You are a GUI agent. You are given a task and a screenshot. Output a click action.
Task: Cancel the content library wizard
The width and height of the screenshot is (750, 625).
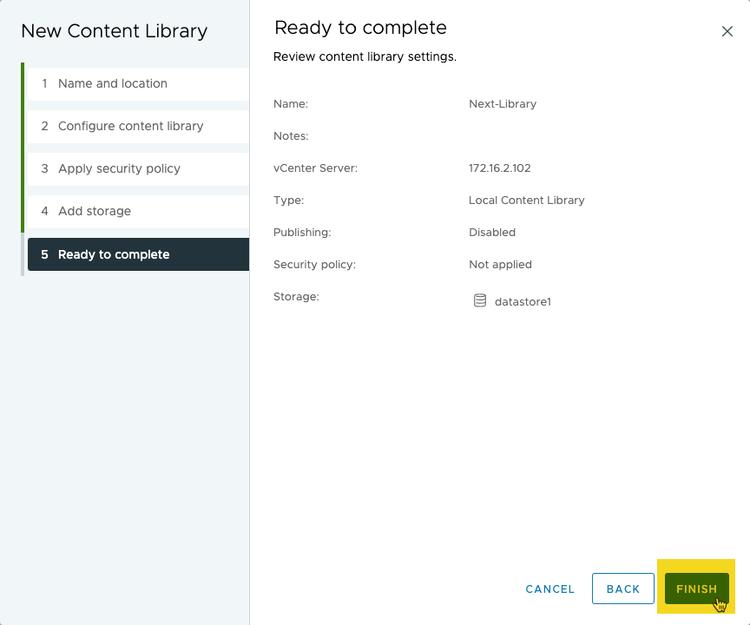pyautogui.click(x=550, y=589)
